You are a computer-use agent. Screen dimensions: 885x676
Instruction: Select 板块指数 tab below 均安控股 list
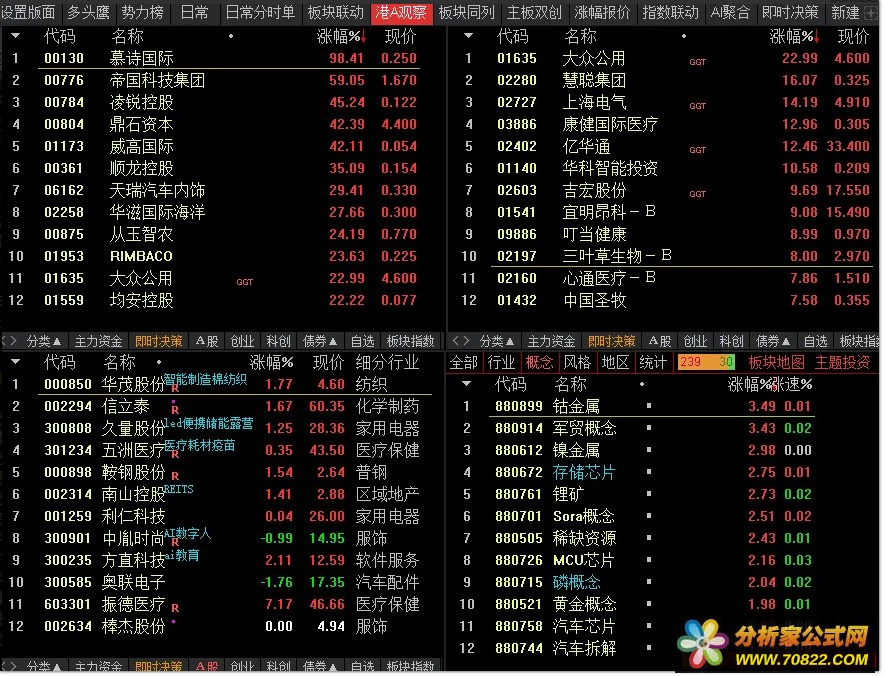pos(410,341)
